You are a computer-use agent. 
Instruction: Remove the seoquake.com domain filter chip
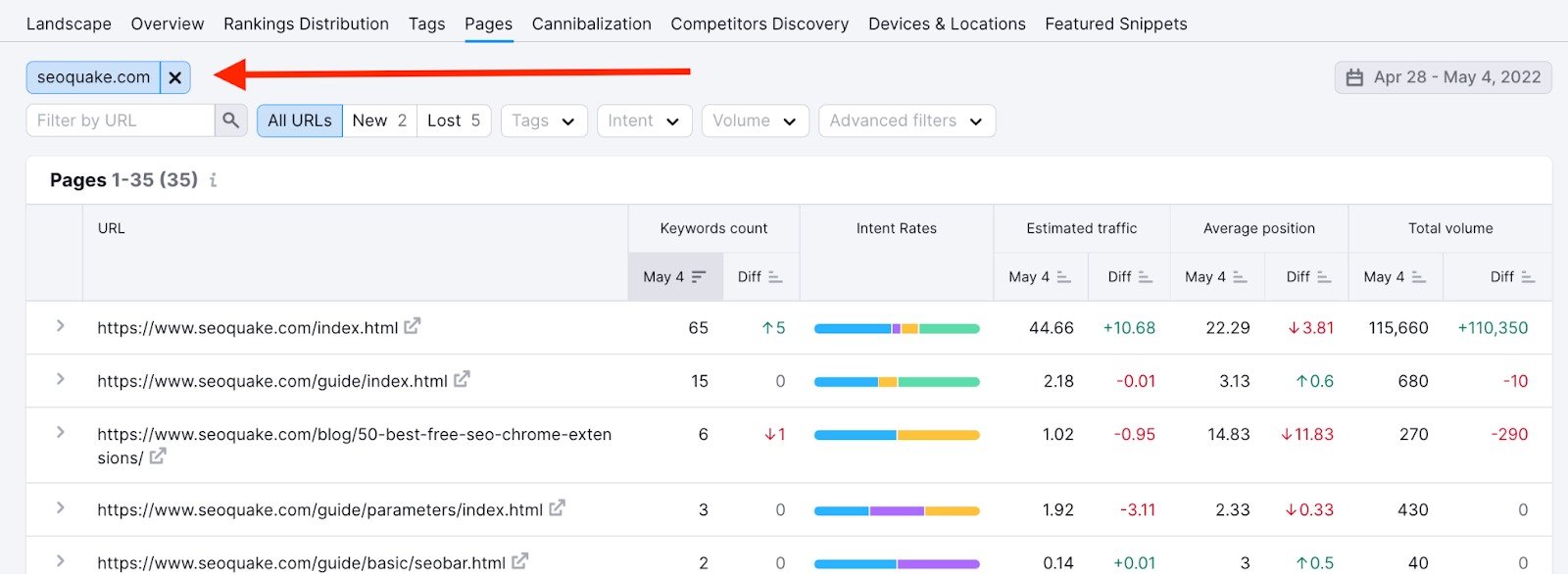[x=175, y=77]
